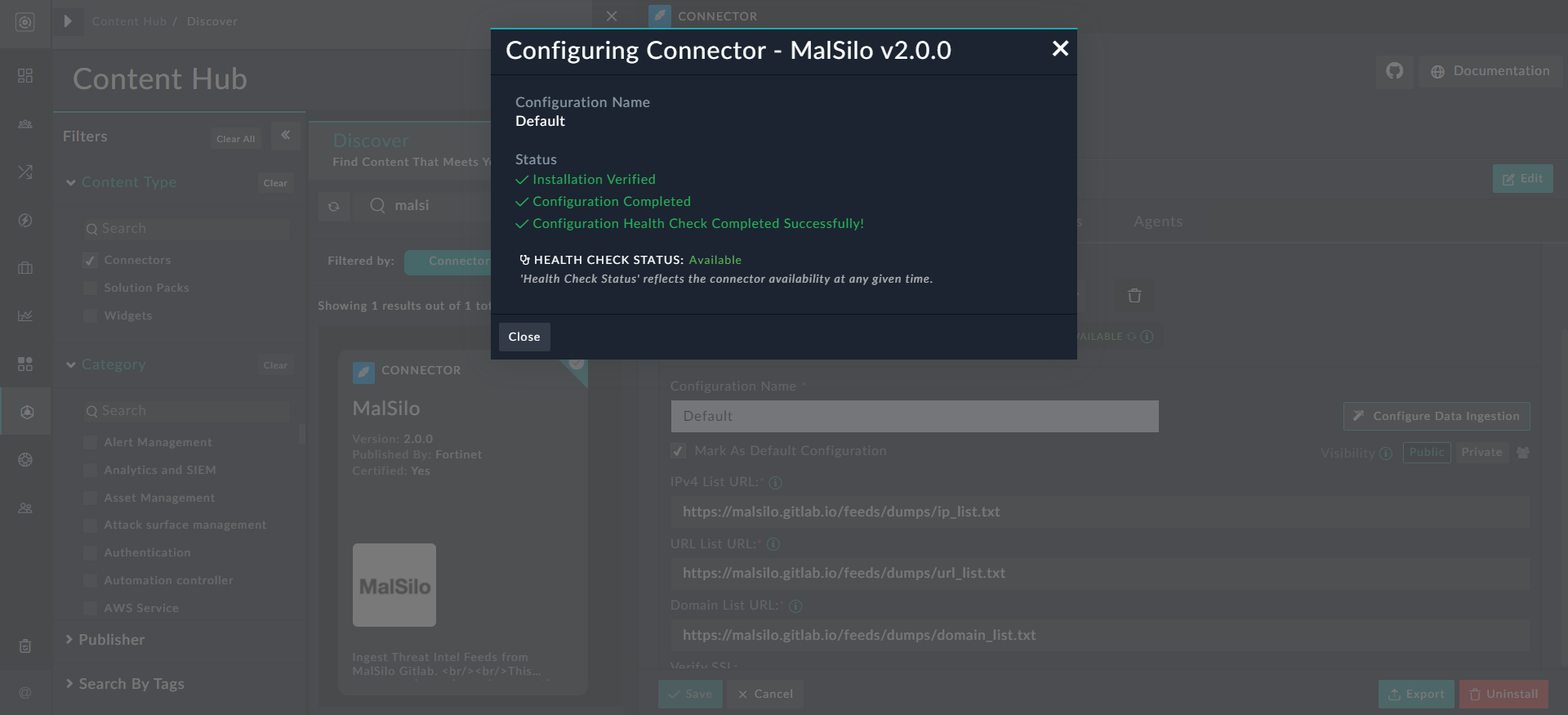This screenshot has height=715, width=1568.
Task: Search within Category filter
Action: (186, 411)
